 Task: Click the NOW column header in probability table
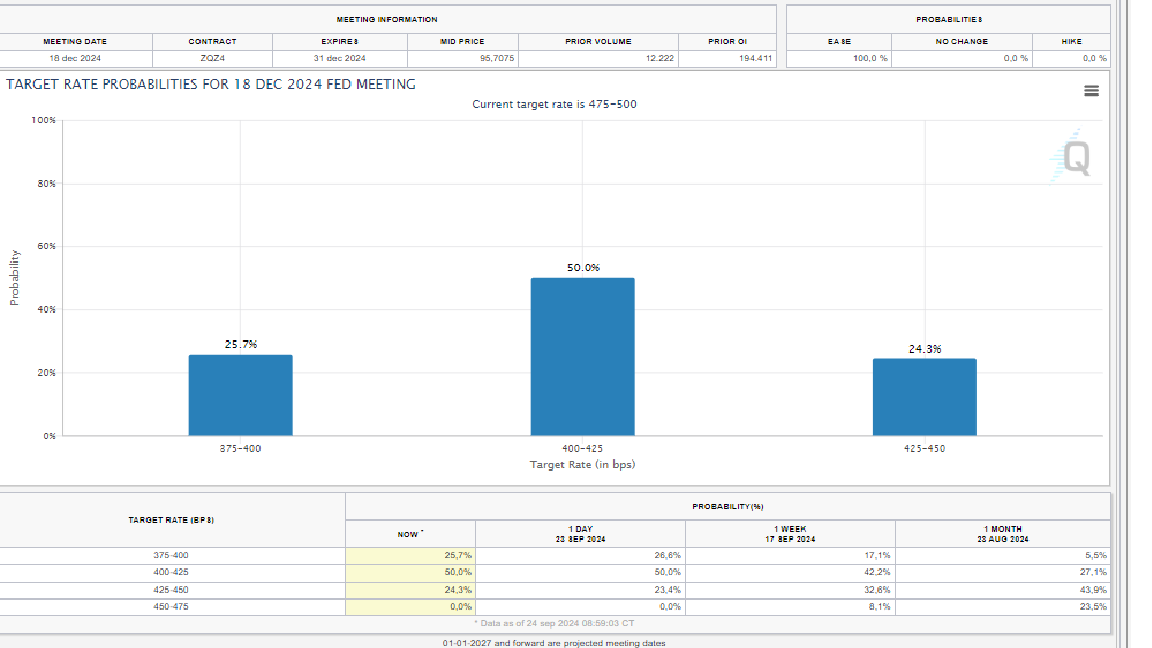(x=409, y=534)
